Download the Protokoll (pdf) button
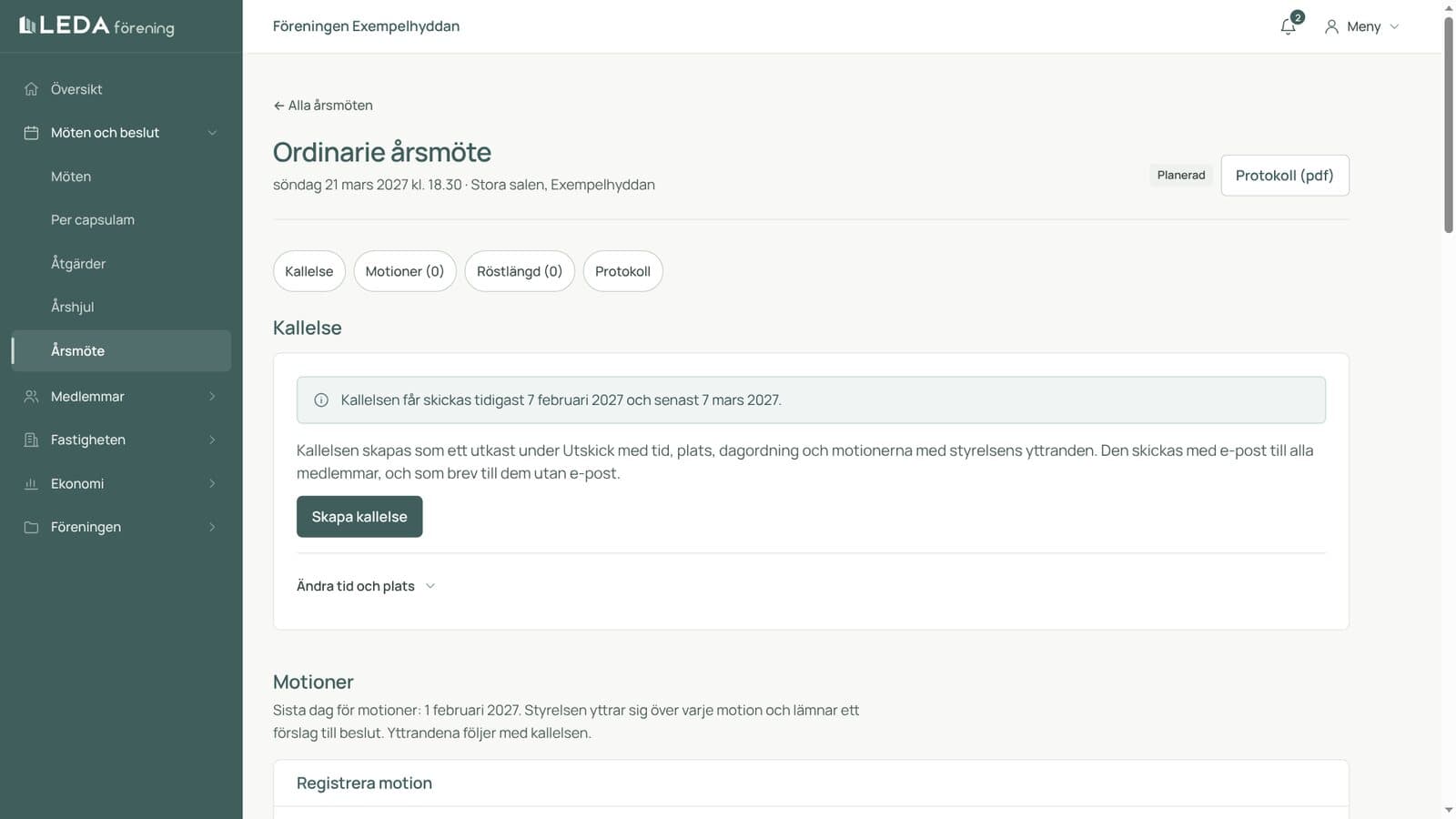The width and height of the screenshot is (1456, 819). 1284,176
